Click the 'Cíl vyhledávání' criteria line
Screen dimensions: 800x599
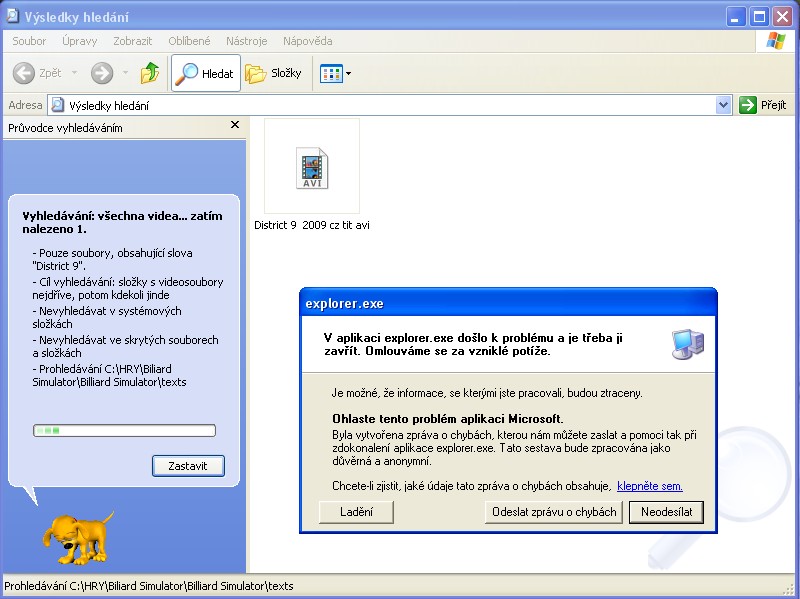click(128, 288)
